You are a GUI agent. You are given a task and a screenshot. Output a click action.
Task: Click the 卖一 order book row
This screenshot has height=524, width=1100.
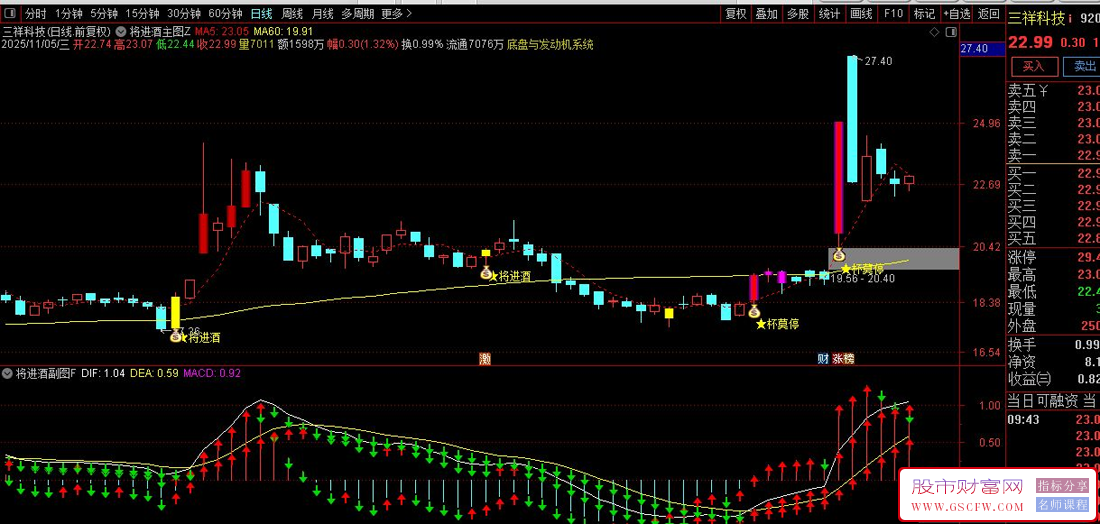pos(1054,155)
